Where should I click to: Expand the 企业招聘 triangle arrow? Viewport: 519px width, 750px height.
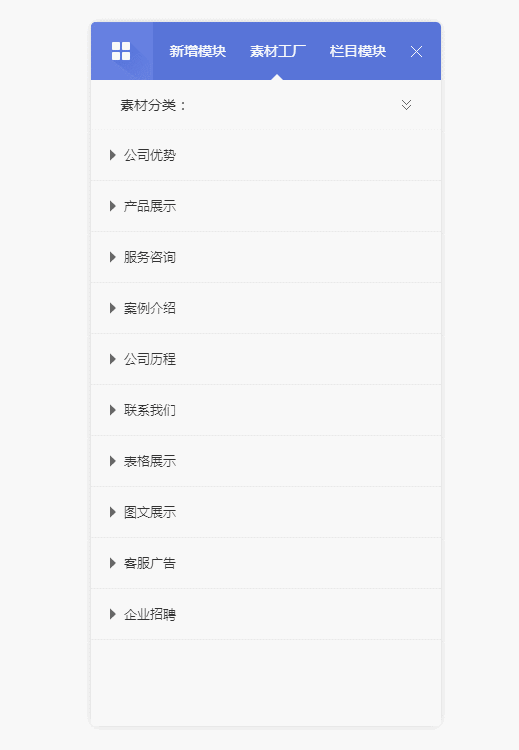112,614
